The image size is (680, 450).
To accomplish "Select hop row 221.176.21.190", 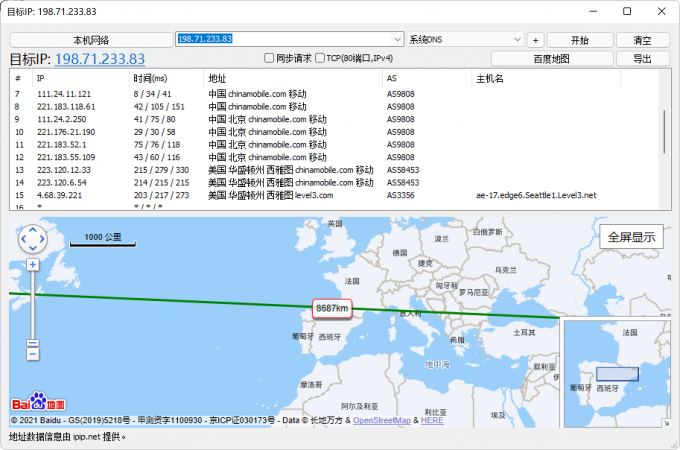I will coord(334,132).
